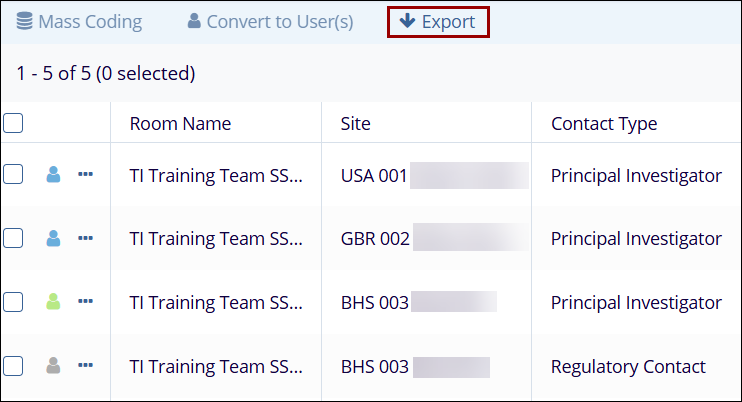Click the Room Name cell in the GBR 002 row
742x402 pixels.
pyautogui.click(x=215, y=239)
